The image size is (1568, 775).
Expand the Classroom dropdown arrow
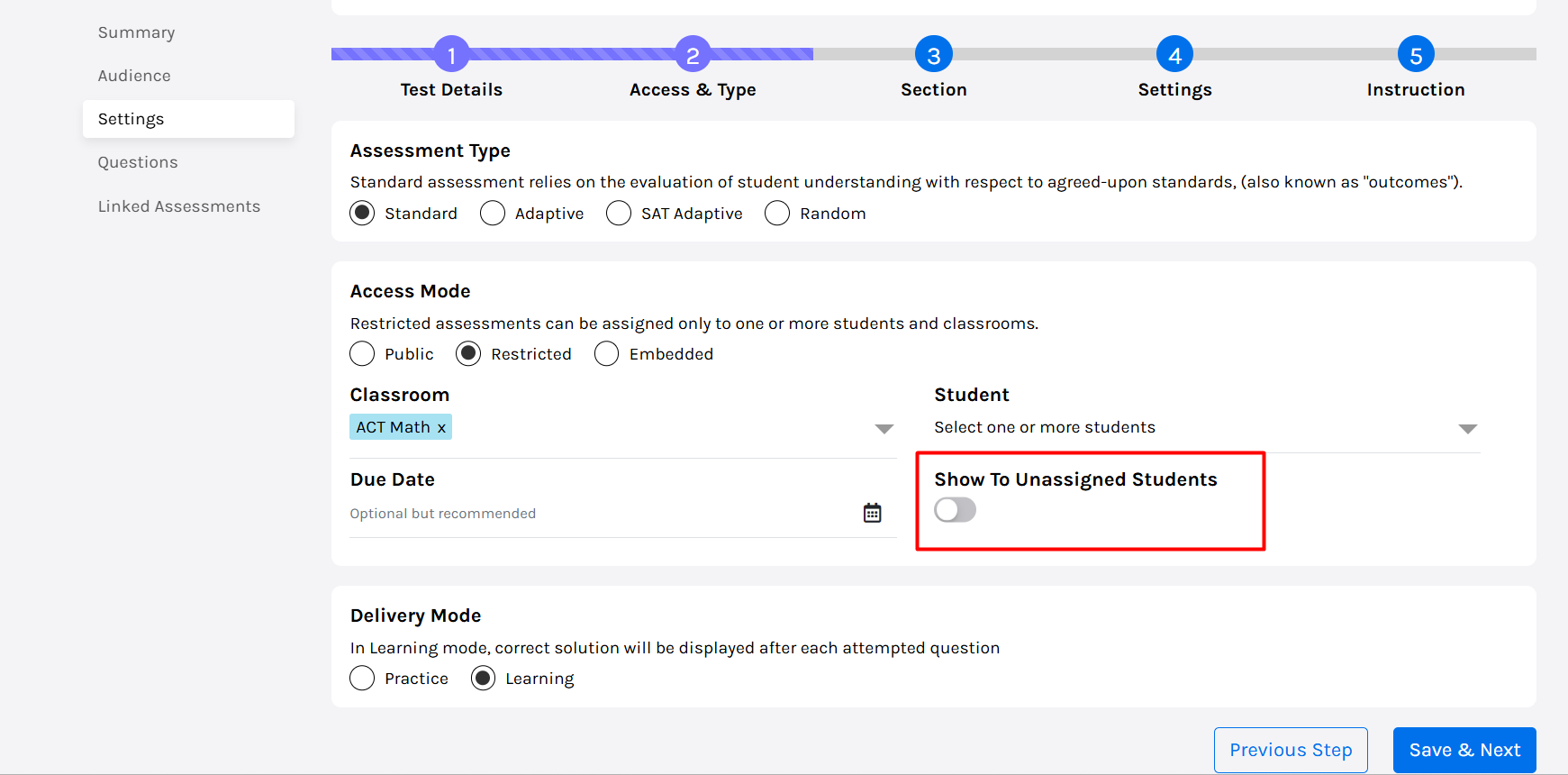tap(884, 429)
